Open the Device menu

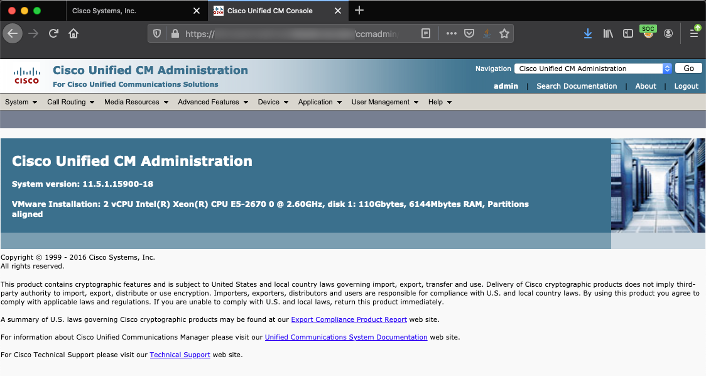273,102
